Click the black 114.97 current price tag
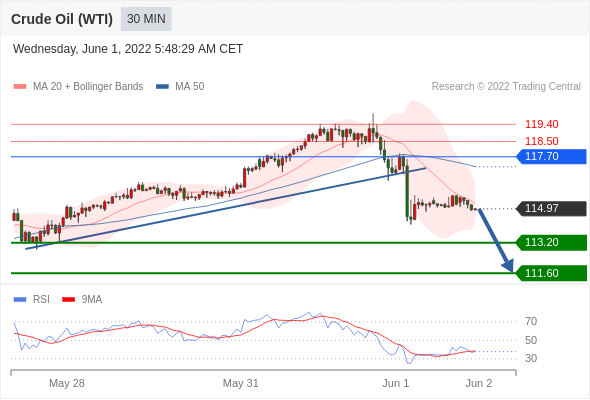 [x=551, y=208]
